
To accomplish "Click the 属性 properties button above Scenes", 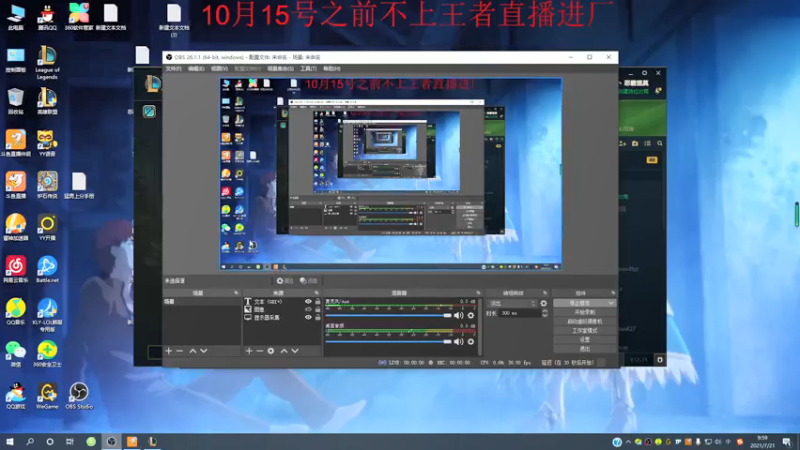I will (x=285, y=281).
